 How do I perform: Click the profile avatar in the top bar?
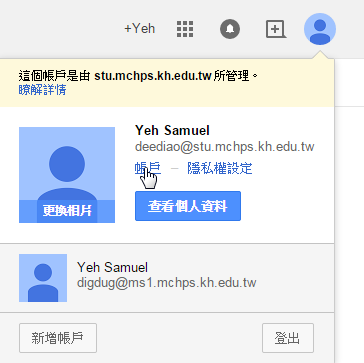coord(320,29)
